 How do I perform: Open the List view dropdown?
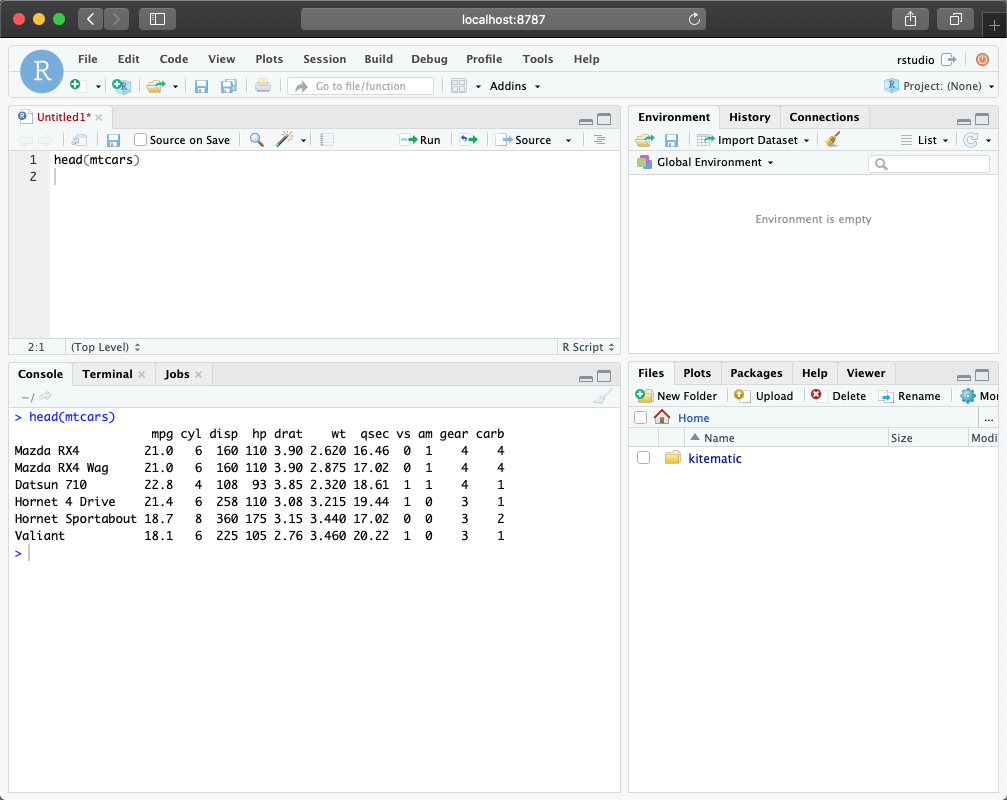click(925, 140)
